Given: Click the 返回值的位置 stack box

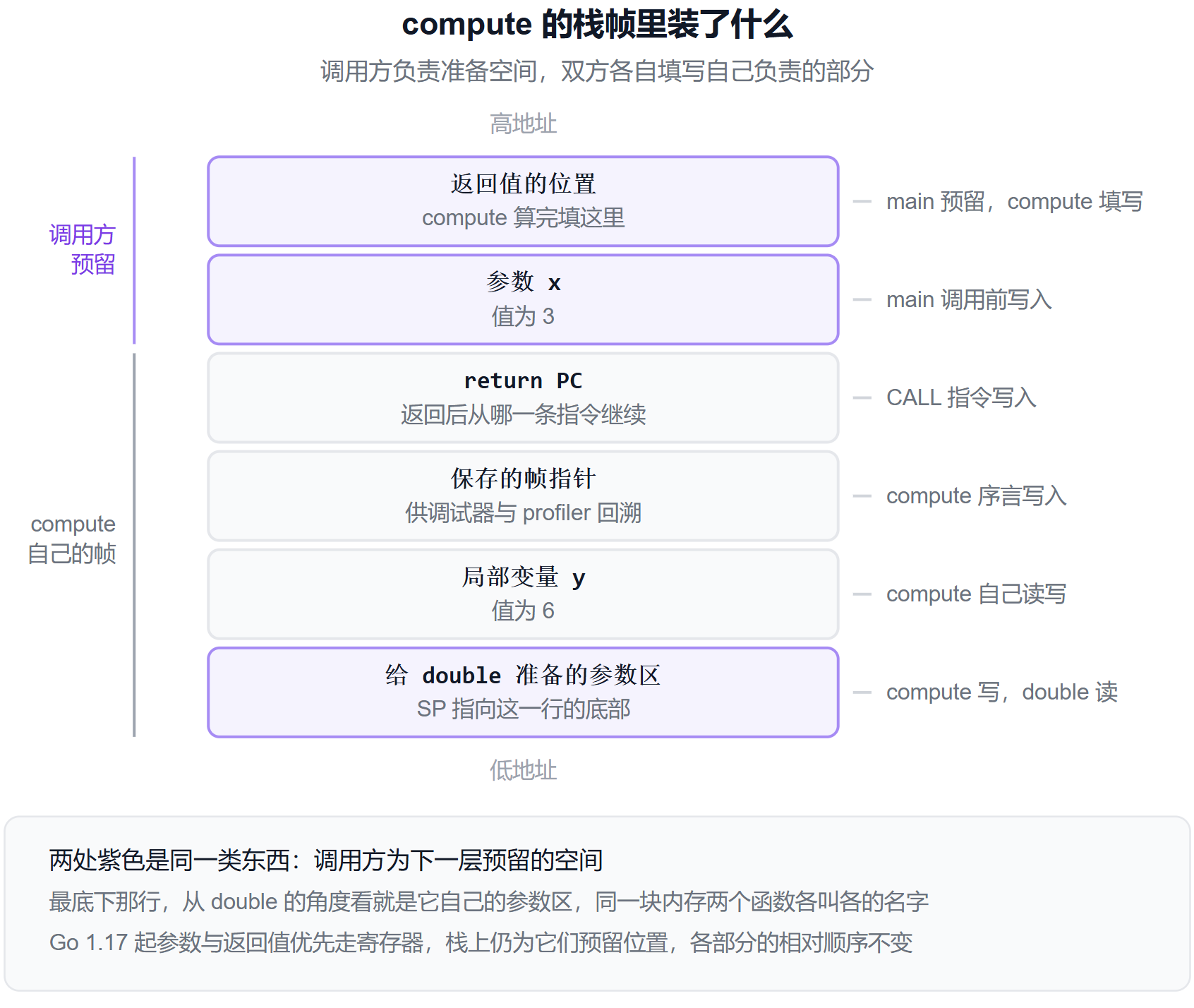Looking at the screenshot, I should click(523, 201).
